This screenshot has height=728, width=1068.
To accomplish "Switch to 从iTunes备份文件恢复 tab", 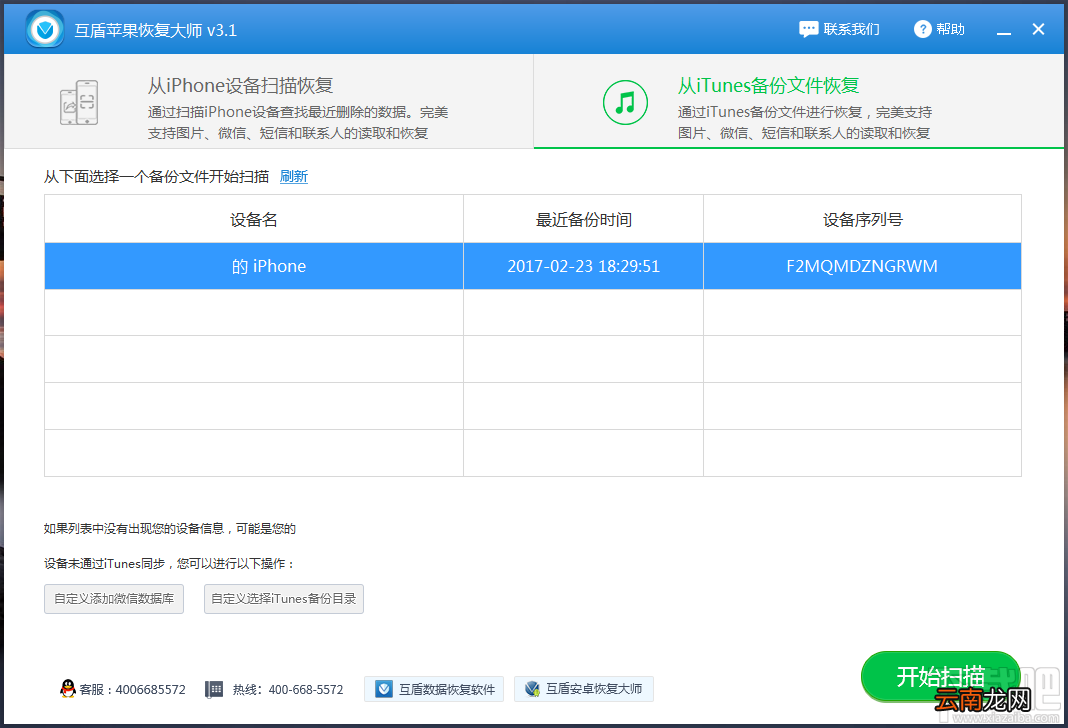I will pyautogui.click(x=799, y=101).
